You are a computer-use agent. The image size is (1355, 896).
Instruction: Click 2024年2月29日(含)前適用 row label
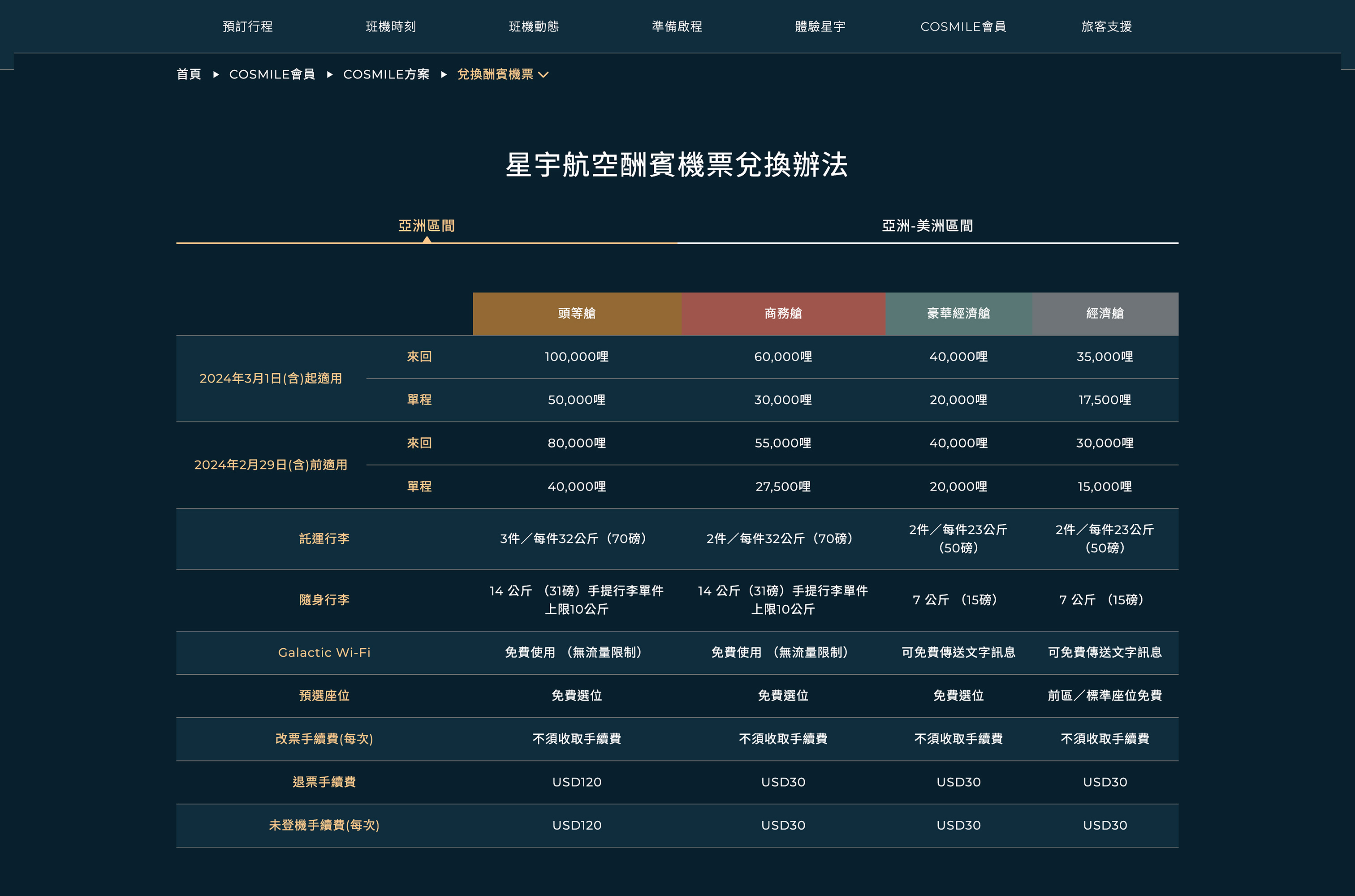[x=271, y=465]
